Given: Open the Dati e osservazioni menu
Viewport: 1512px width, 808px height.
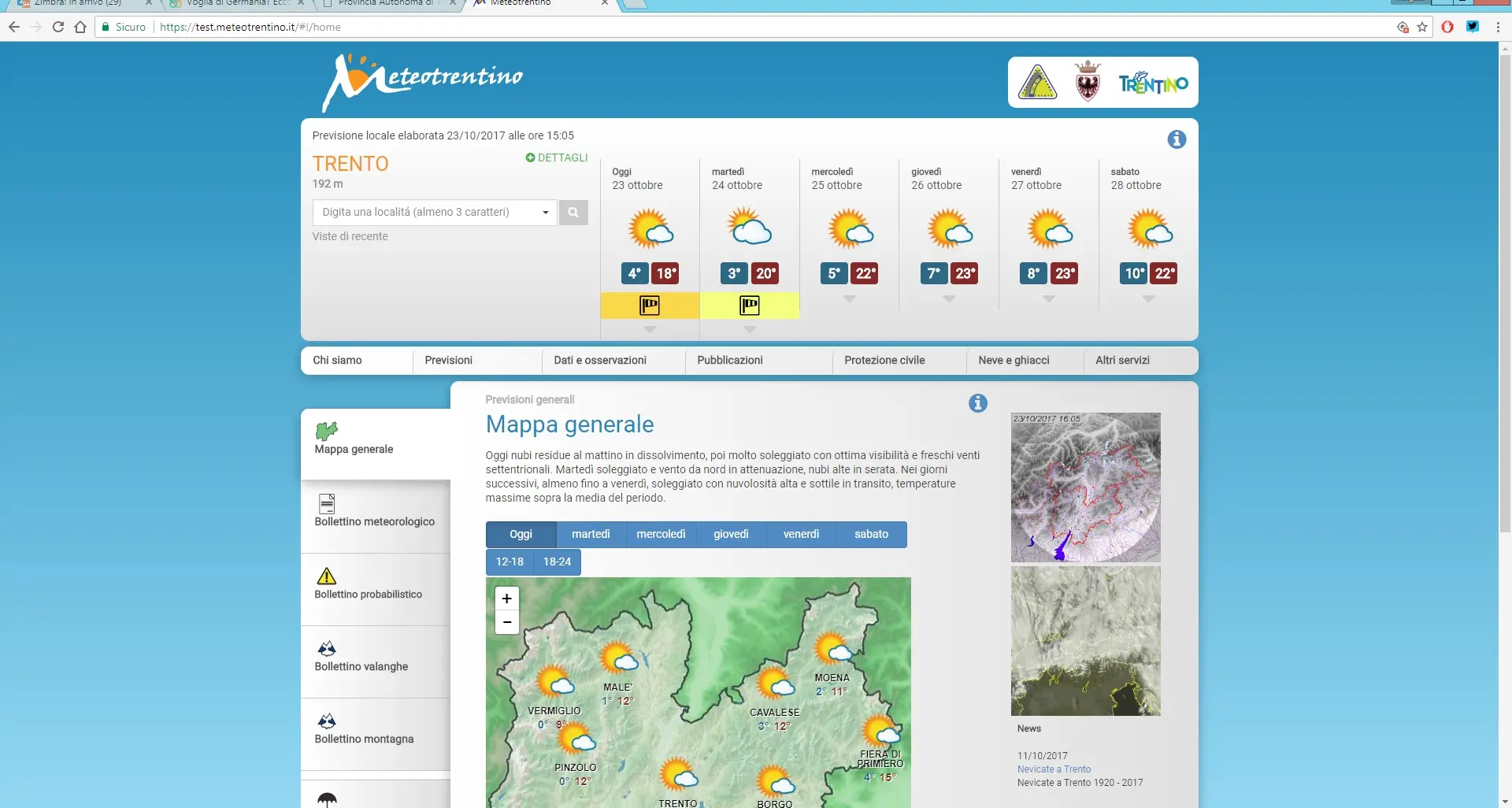Looking at the screenshot, I should tap(600, 361).
